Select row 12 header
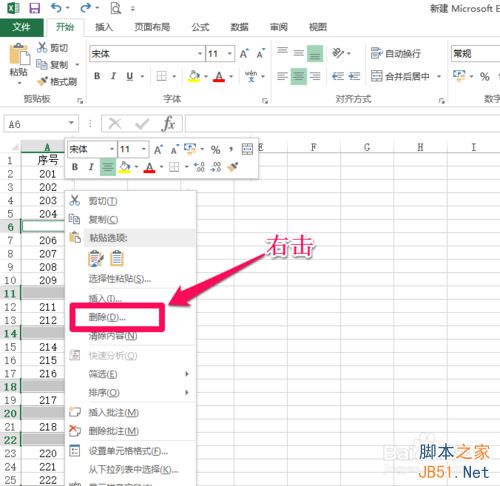The height and width of the screenshot is (486, 500). [10, 307]
